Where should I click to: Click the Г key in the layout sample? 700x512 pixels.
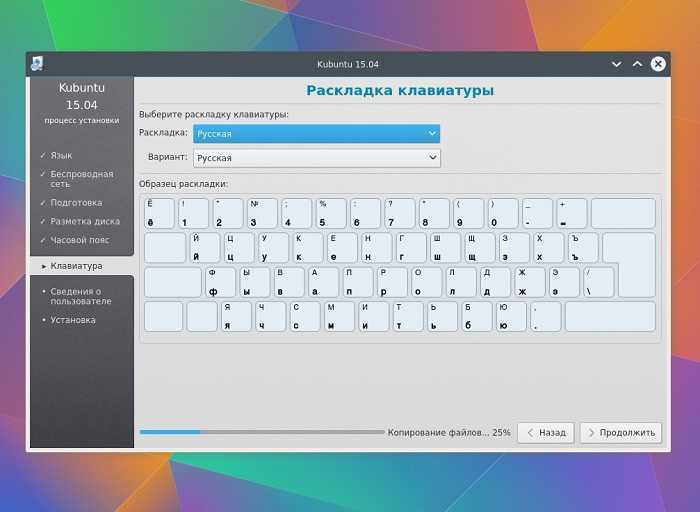[411, 247]
